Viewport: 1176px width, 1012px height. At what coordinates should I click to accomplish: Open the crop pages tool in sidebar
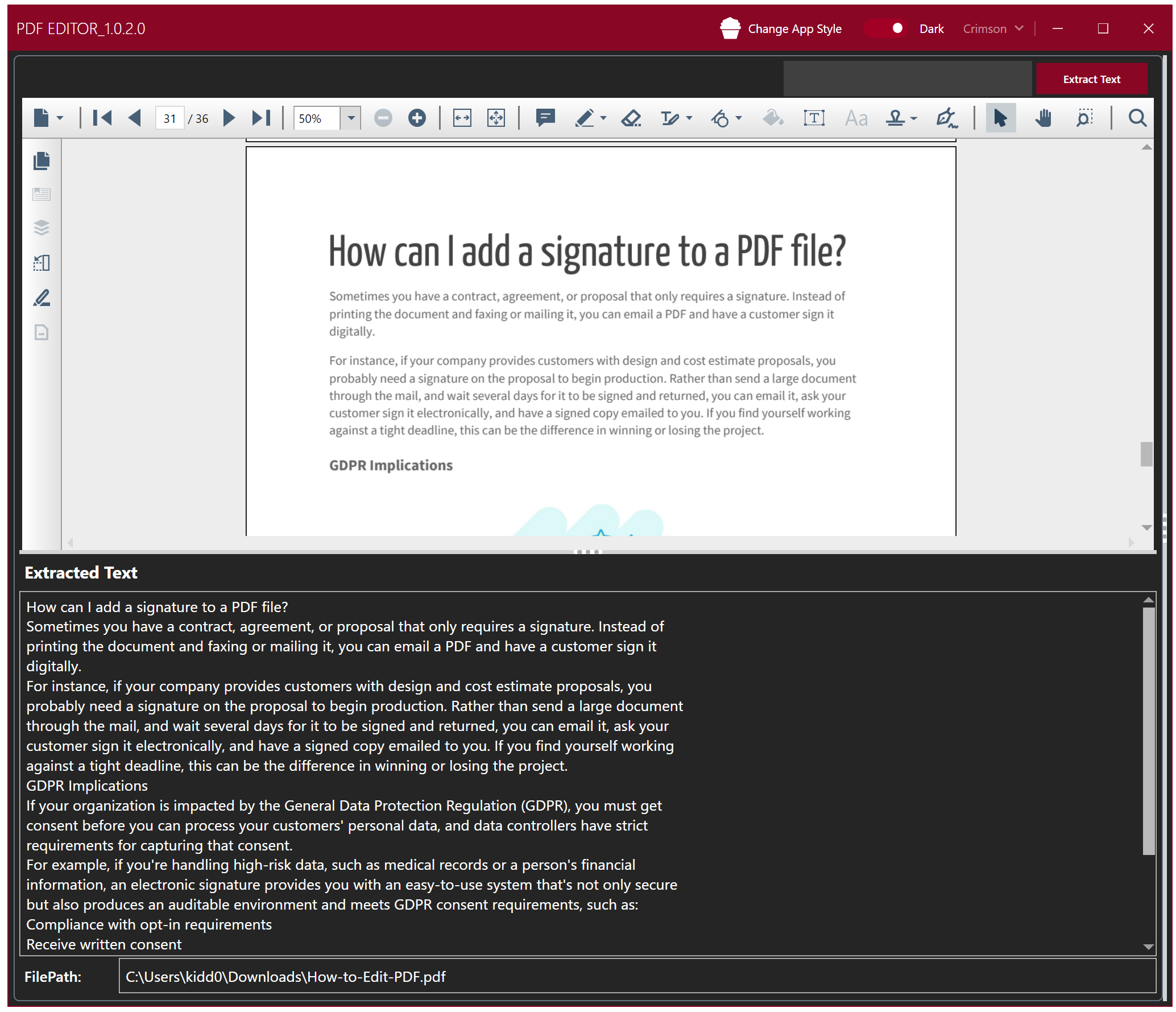click(x=41, y=262)
